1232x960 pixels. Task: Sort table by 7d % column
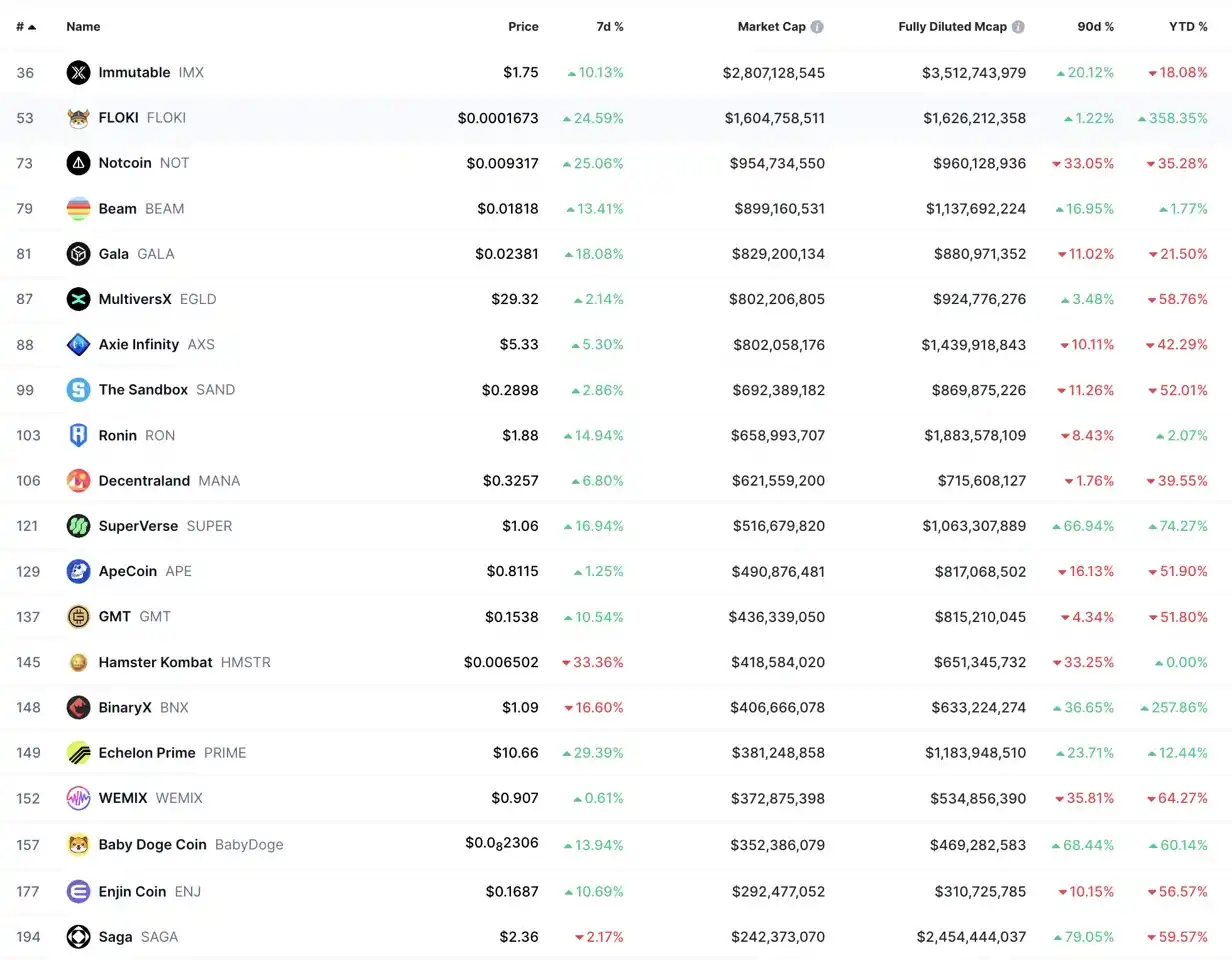pos(609,27)
